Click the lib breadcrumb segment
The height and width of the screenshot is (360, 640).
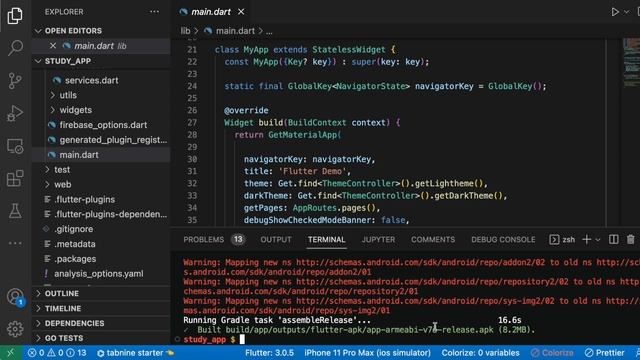pos(185,31)
